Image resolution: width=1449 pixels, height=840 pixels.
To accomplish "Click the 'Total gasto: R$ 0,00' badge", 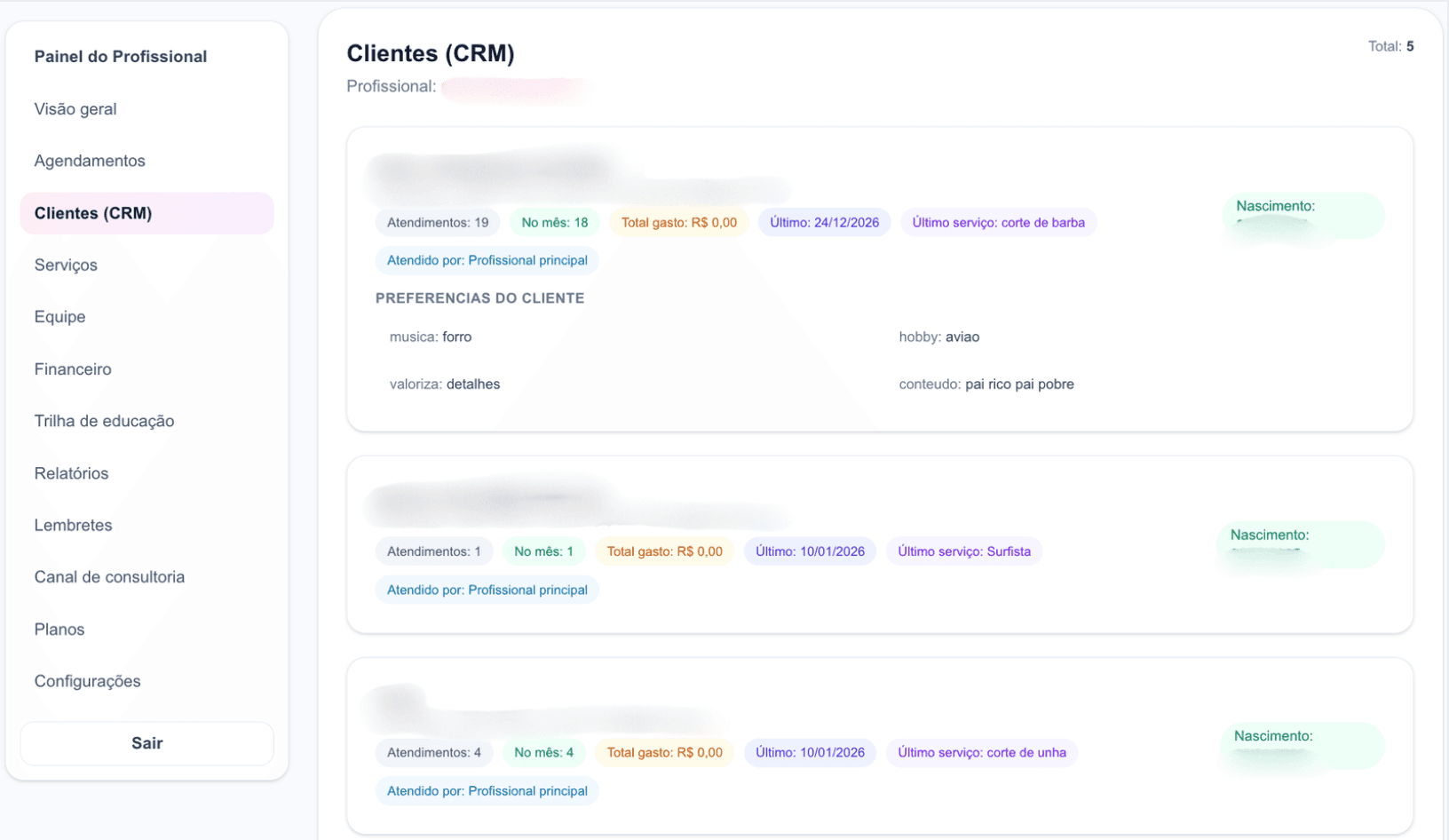I will pyautogui.click(x=678, y=222).
